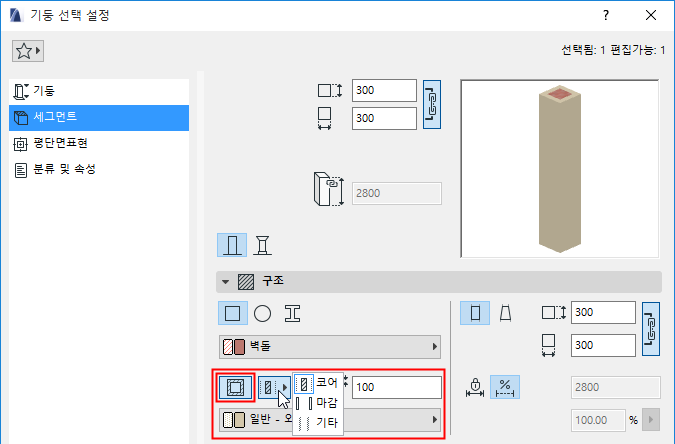Click the veneer thickness field 100

[397, 387]
